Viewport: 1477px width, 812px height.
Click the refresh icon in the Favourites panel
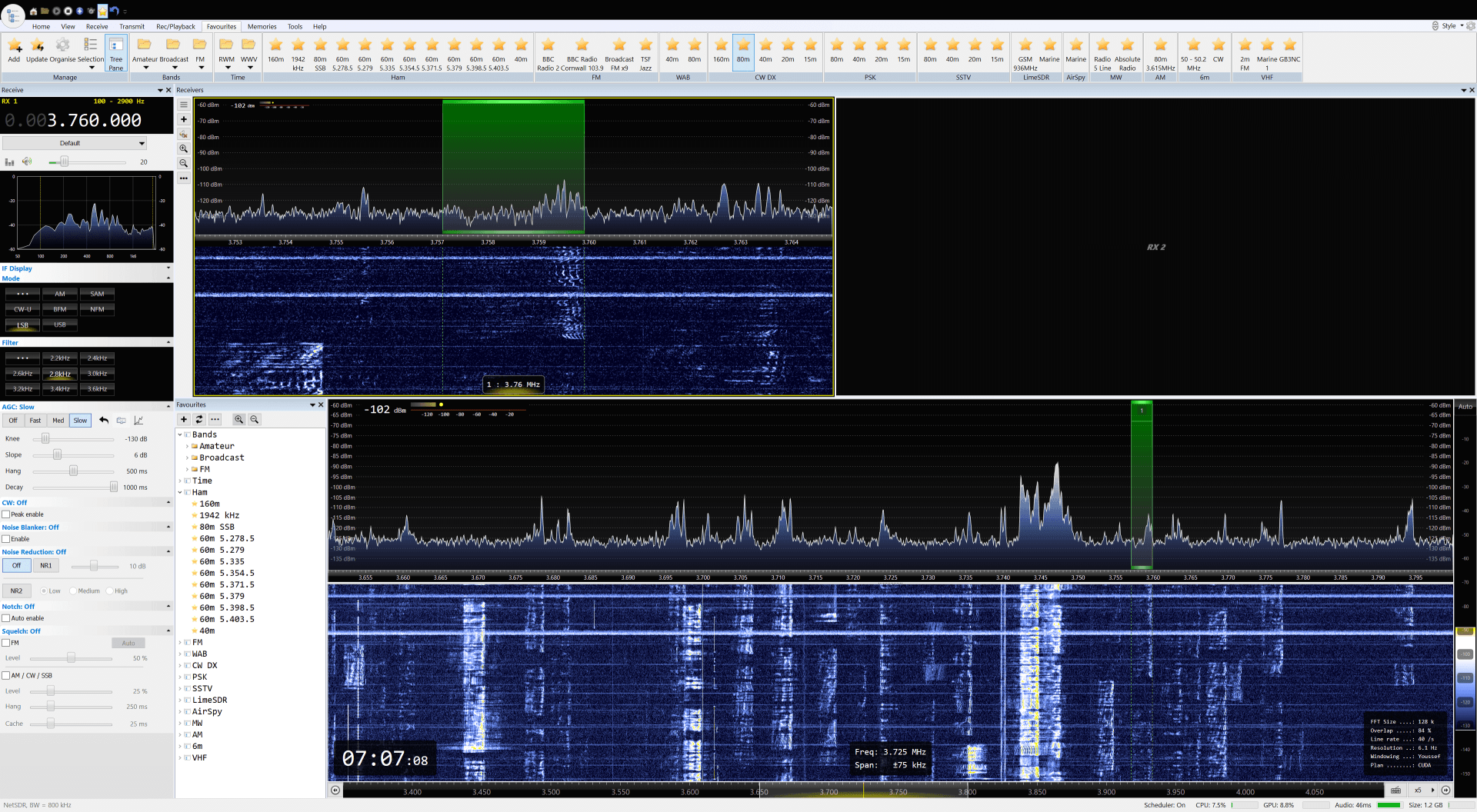click(198, 419)
